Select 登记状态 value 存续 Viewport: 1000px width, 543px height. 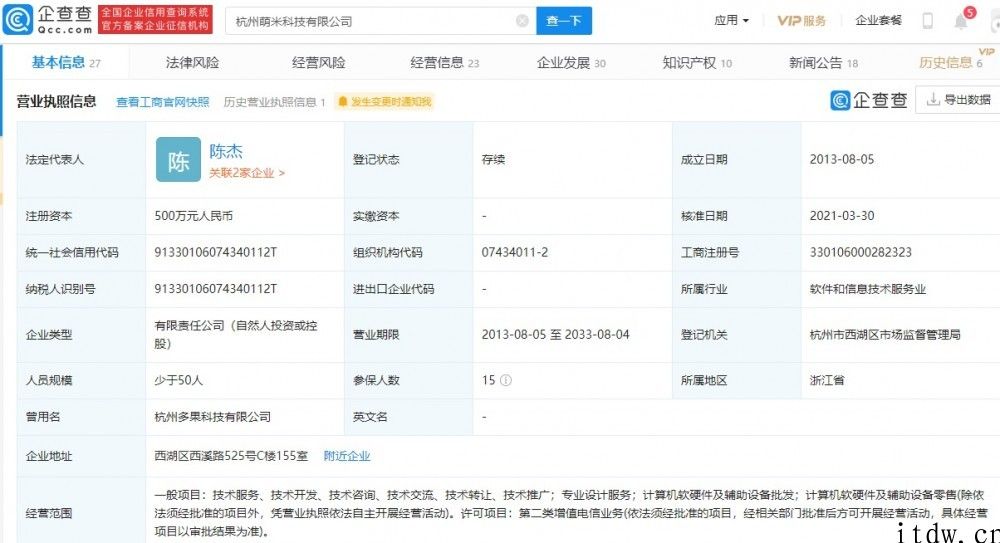click(493, 160)
